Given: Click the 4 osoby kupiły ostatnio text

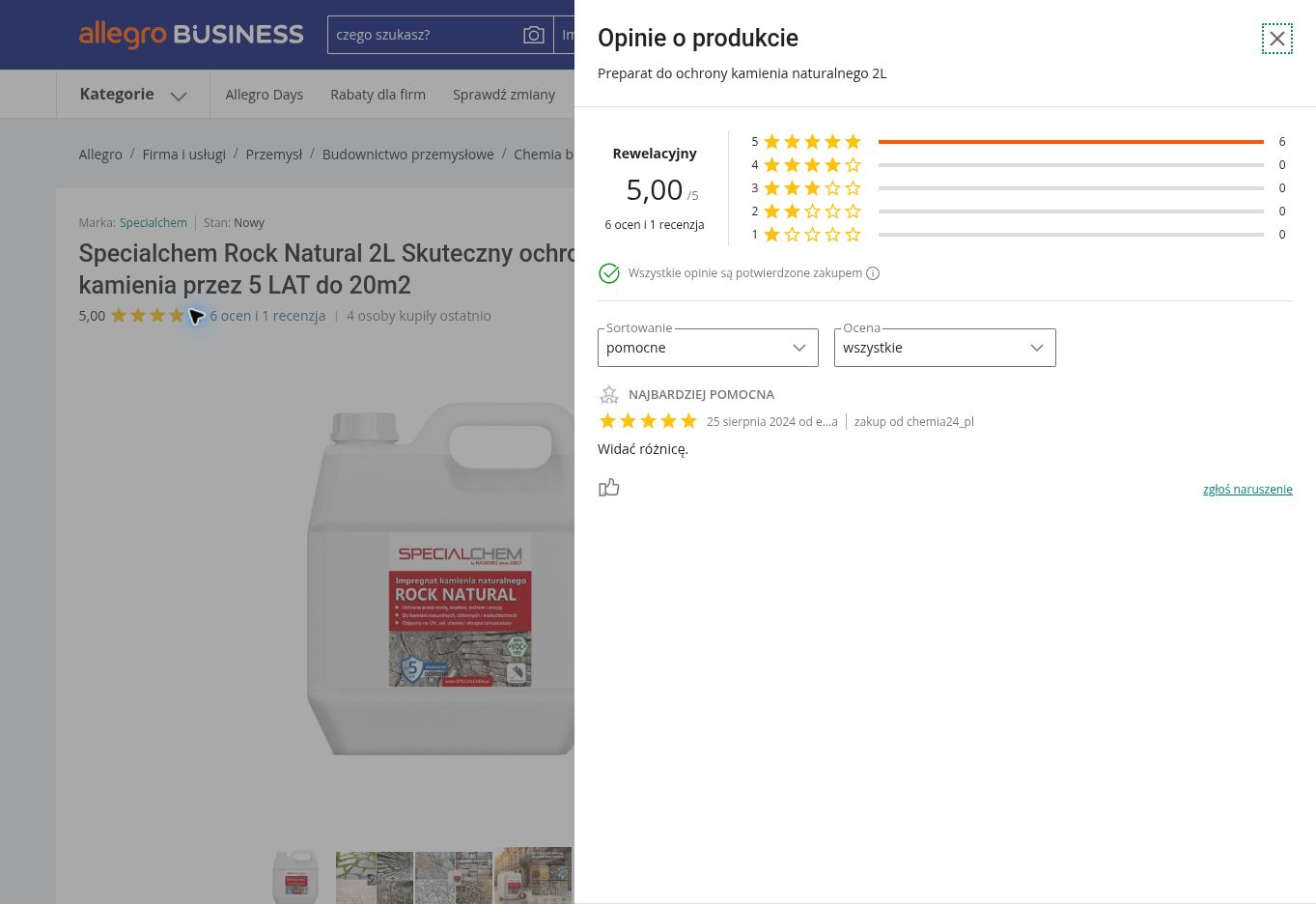Looking at the screenshot, I should pyautogui.click(x=419, y=316).
